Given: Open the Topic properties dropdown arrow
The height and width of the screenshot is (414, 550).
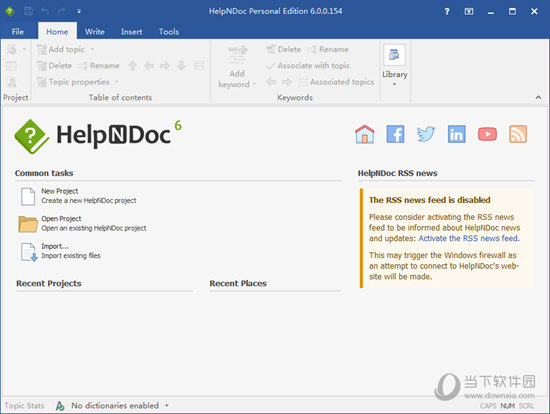Looking at the screenshot, I should [117, 82].
